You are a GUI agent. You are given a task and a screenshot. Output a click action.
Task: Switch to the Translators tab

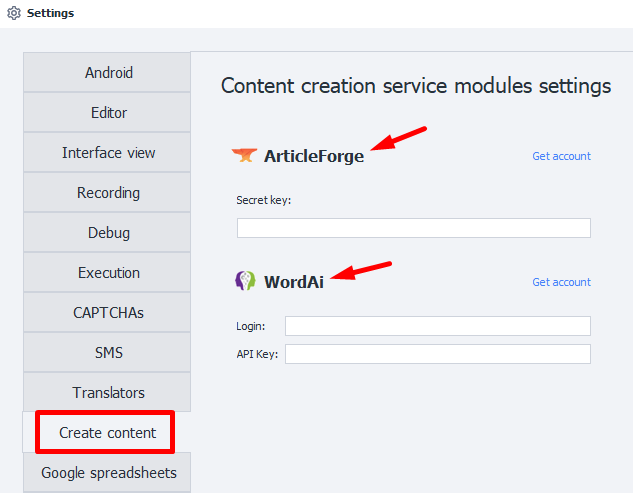108,393
